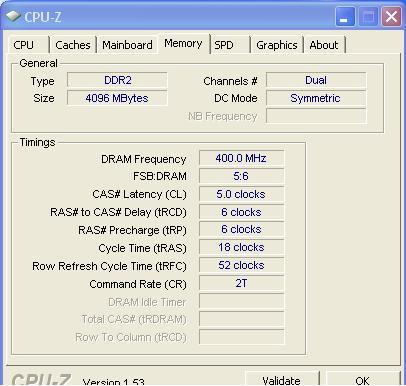Image resolution: width=406 pixels, height=386 pixels.
Task: Click the empty Row To Column field
Action: (242, 337)
